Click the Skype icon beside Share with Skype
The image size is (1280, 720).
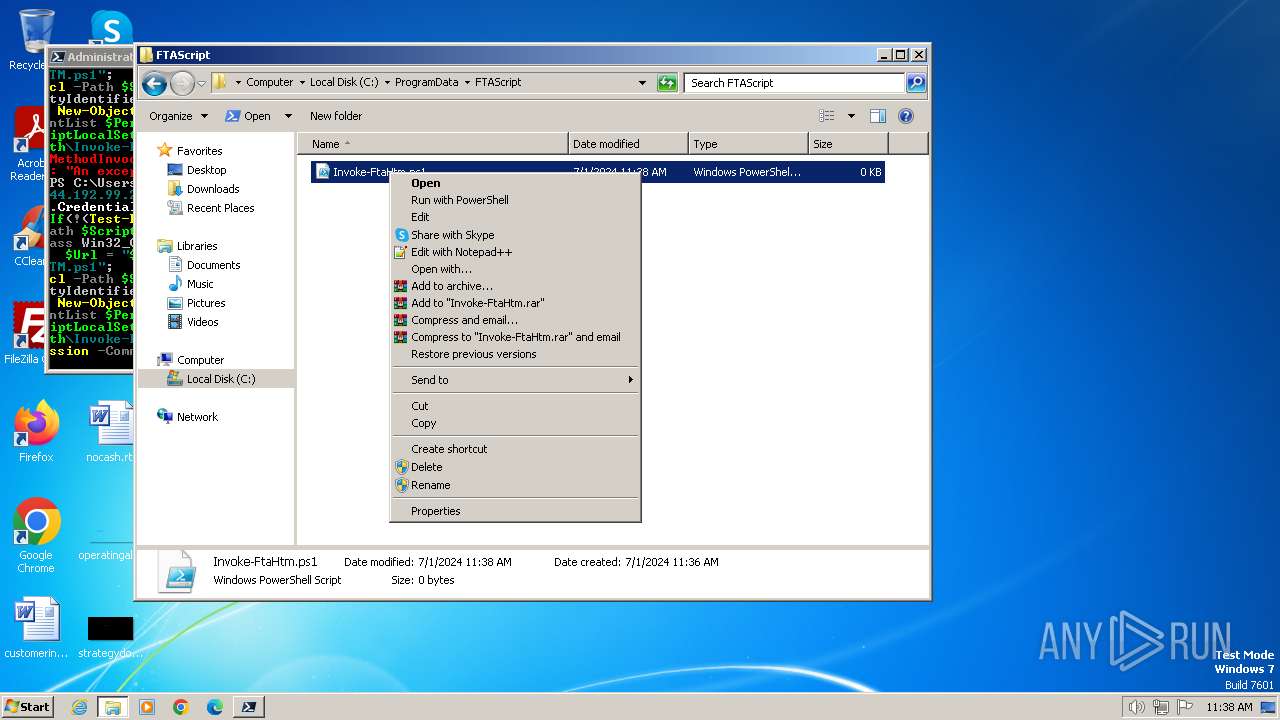pyautogui.click(x=401, y=235)
